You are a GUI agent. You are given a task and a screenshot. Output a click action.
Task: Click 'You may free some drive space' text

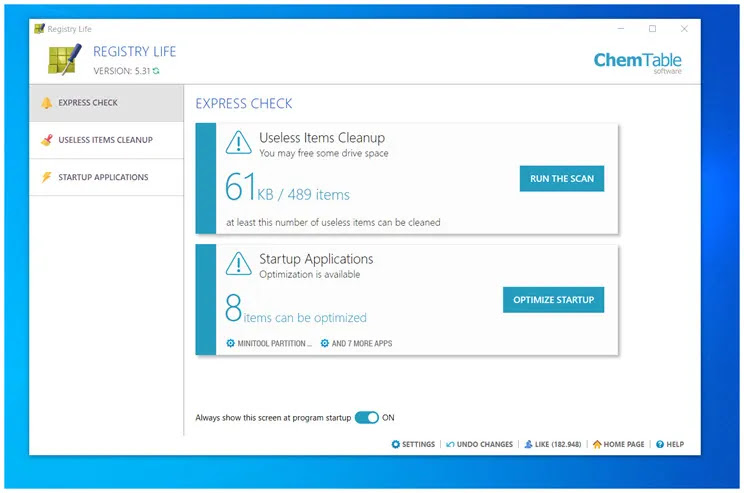click(324, 153)
